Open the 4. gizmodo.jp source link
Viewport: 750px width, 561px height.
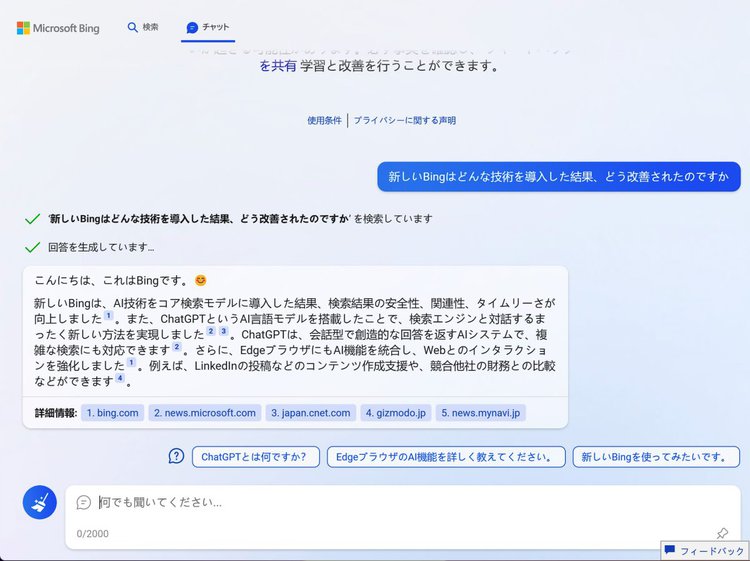point(396,412)
